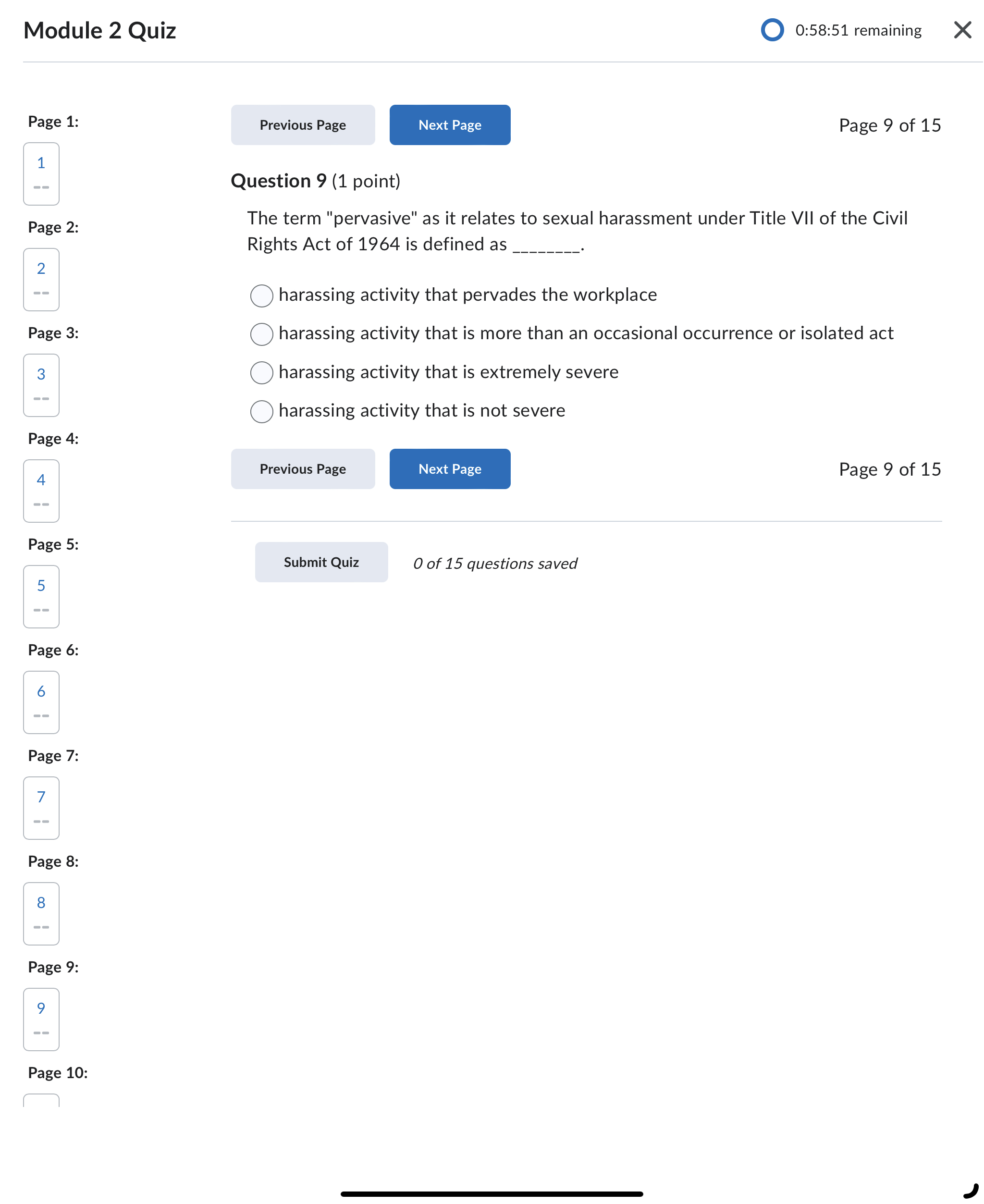Go to question 7 from sidebar
This screenshot has height=1204, width=984.
[41, 807]
